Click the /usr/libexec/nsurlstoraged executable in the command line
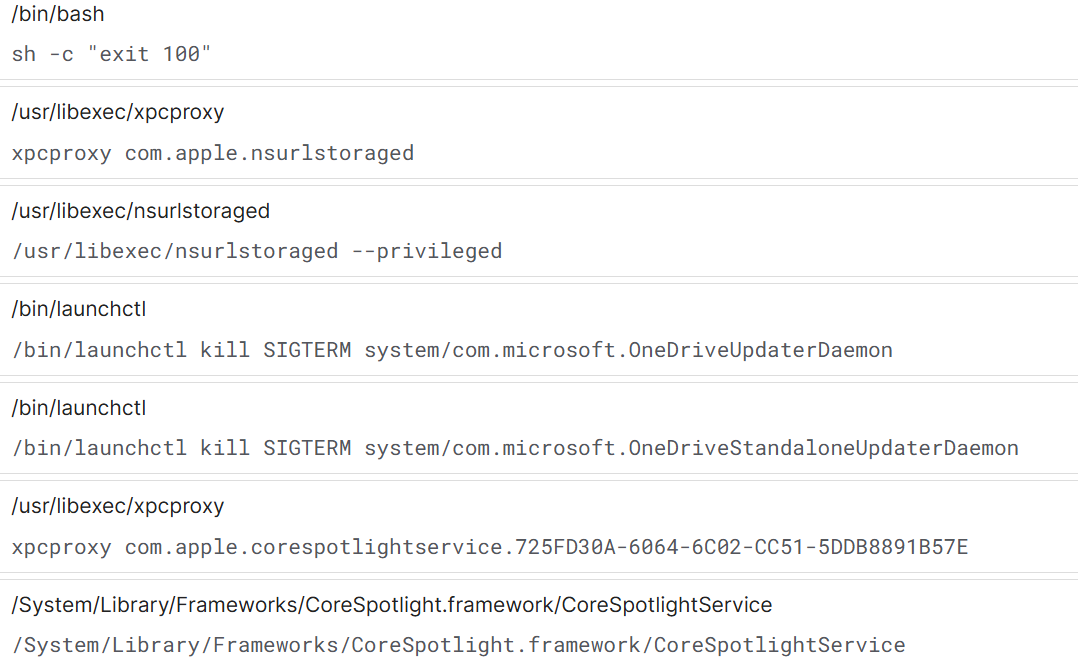This screenshot has width=1078, height=664. [x=175, y=251]
